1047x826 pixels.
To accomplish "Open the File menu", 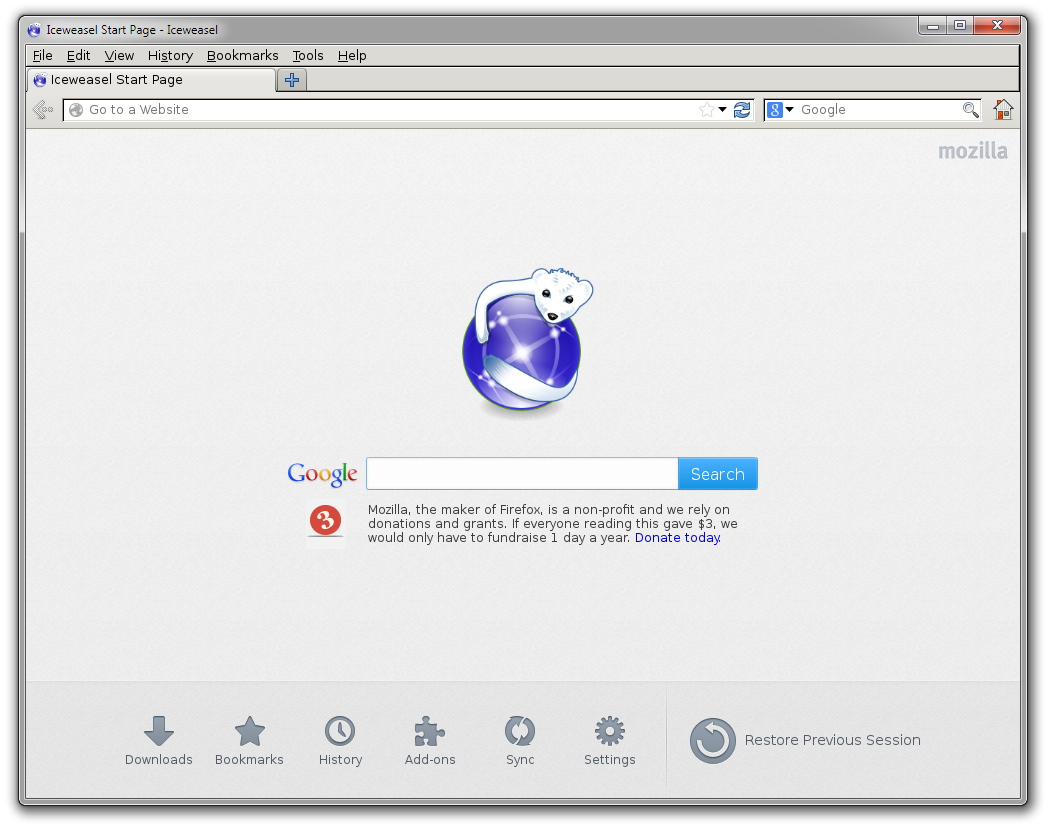I will coord(42,55).
